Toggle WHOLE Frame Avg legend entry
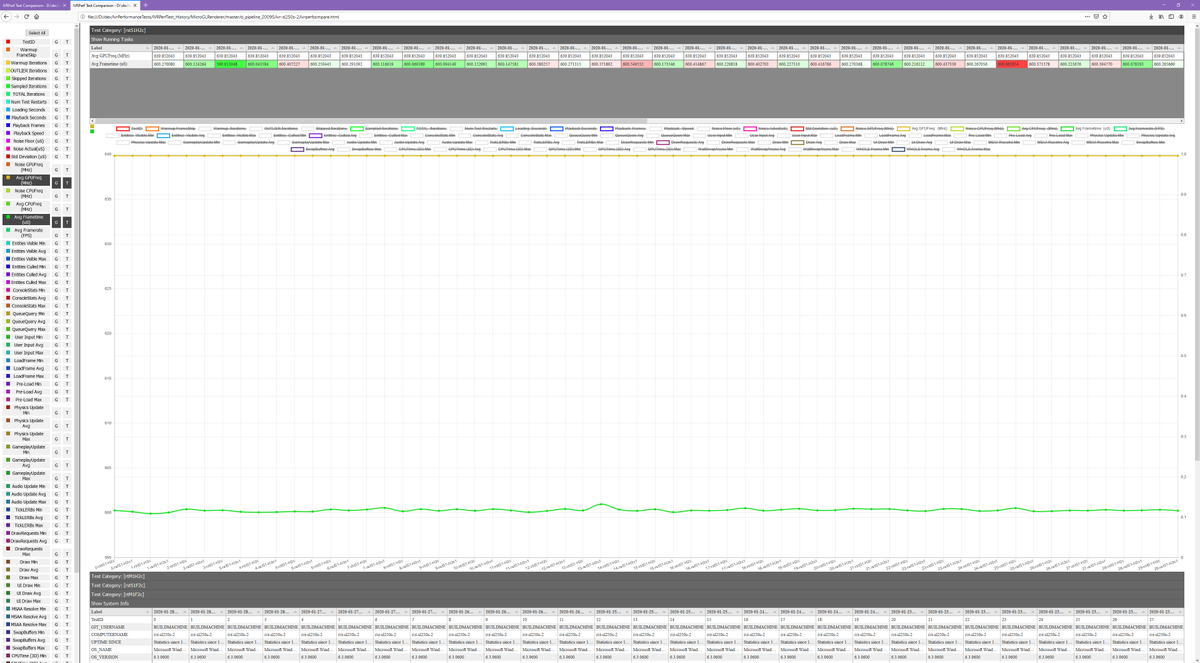 pos(915,149)
